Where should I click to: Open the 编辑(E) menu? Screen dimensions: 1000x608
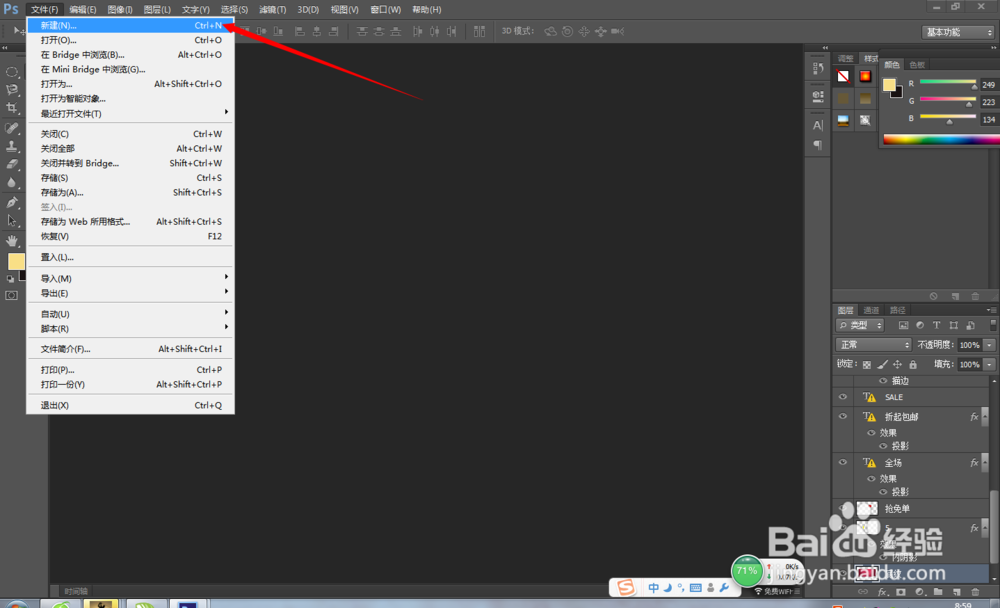(82, 10)
